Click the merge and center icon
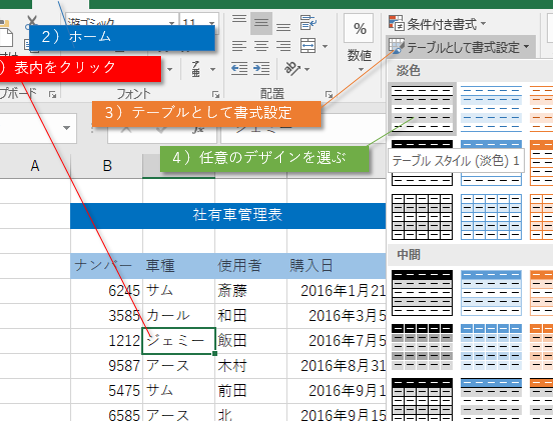This screenshot has width=553, height=421. pyautogui.click(x=308, y=46)
